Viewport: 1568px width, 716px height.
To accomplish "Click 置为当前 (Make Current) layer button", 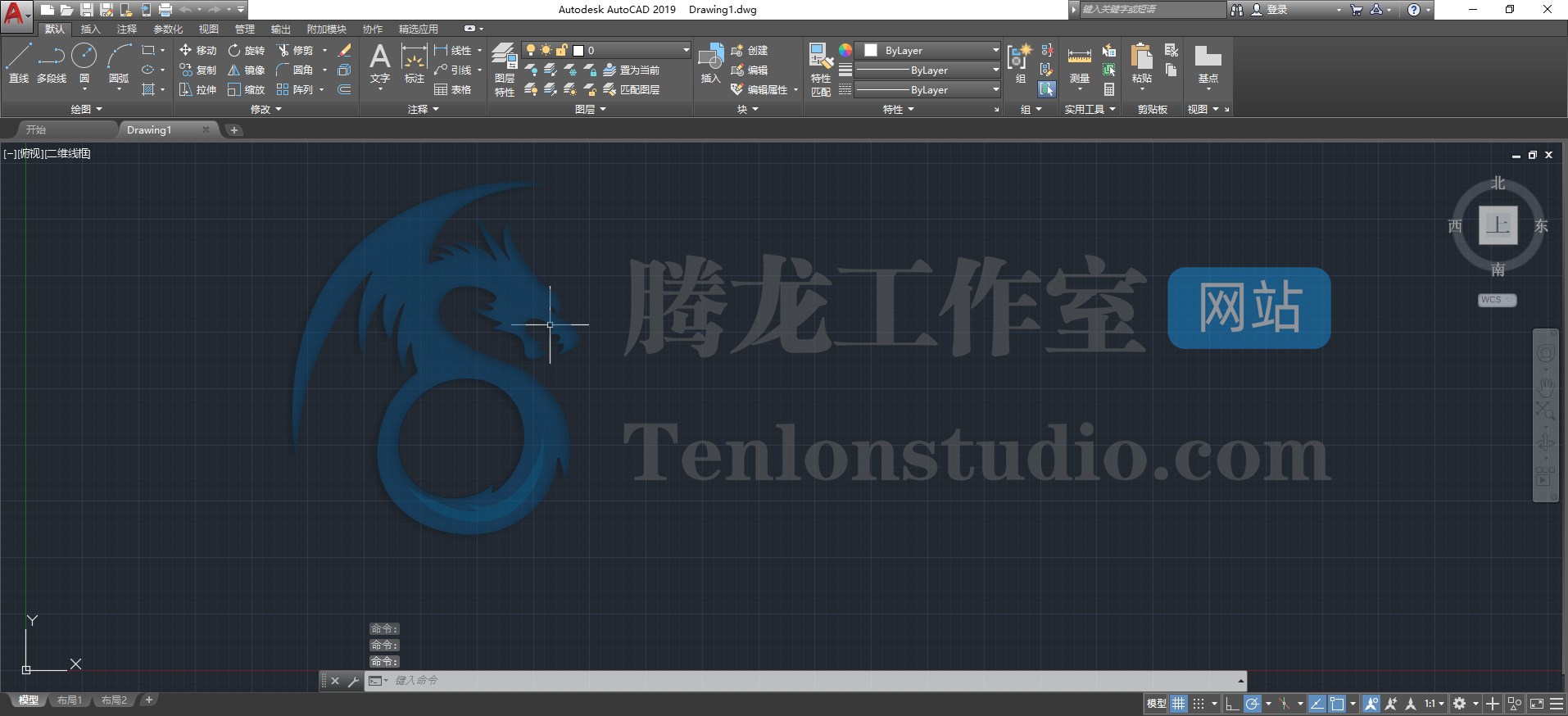I will (x=631, y=70).
